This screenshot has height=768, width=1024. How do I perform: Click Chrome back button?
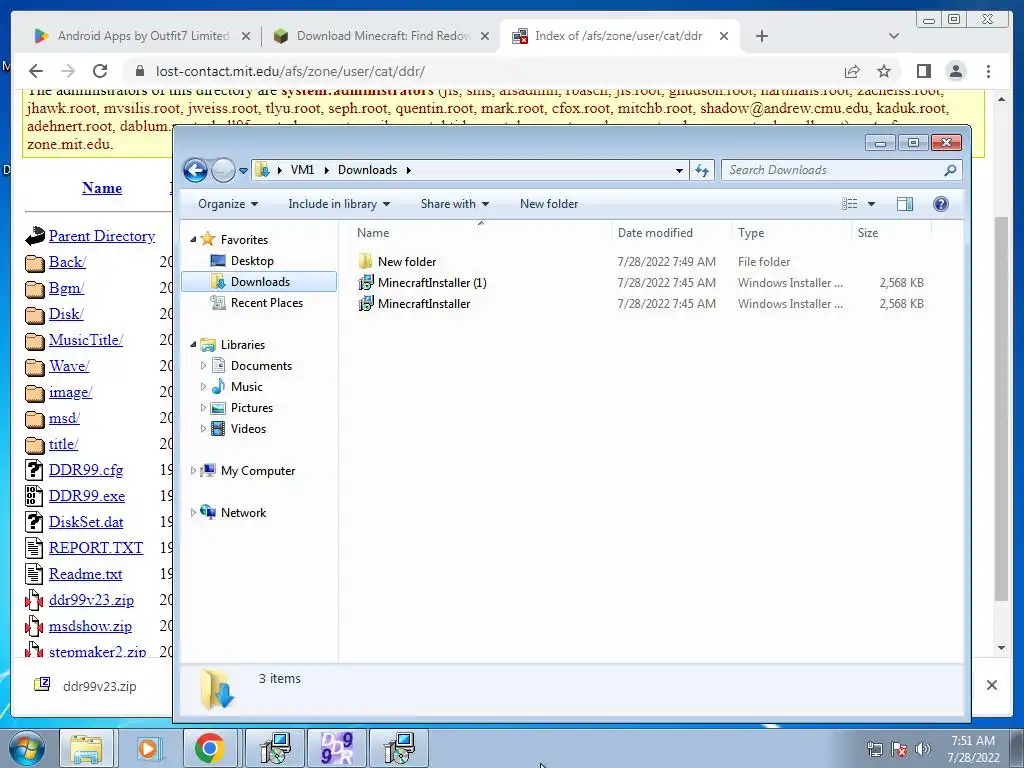(36, 71)
